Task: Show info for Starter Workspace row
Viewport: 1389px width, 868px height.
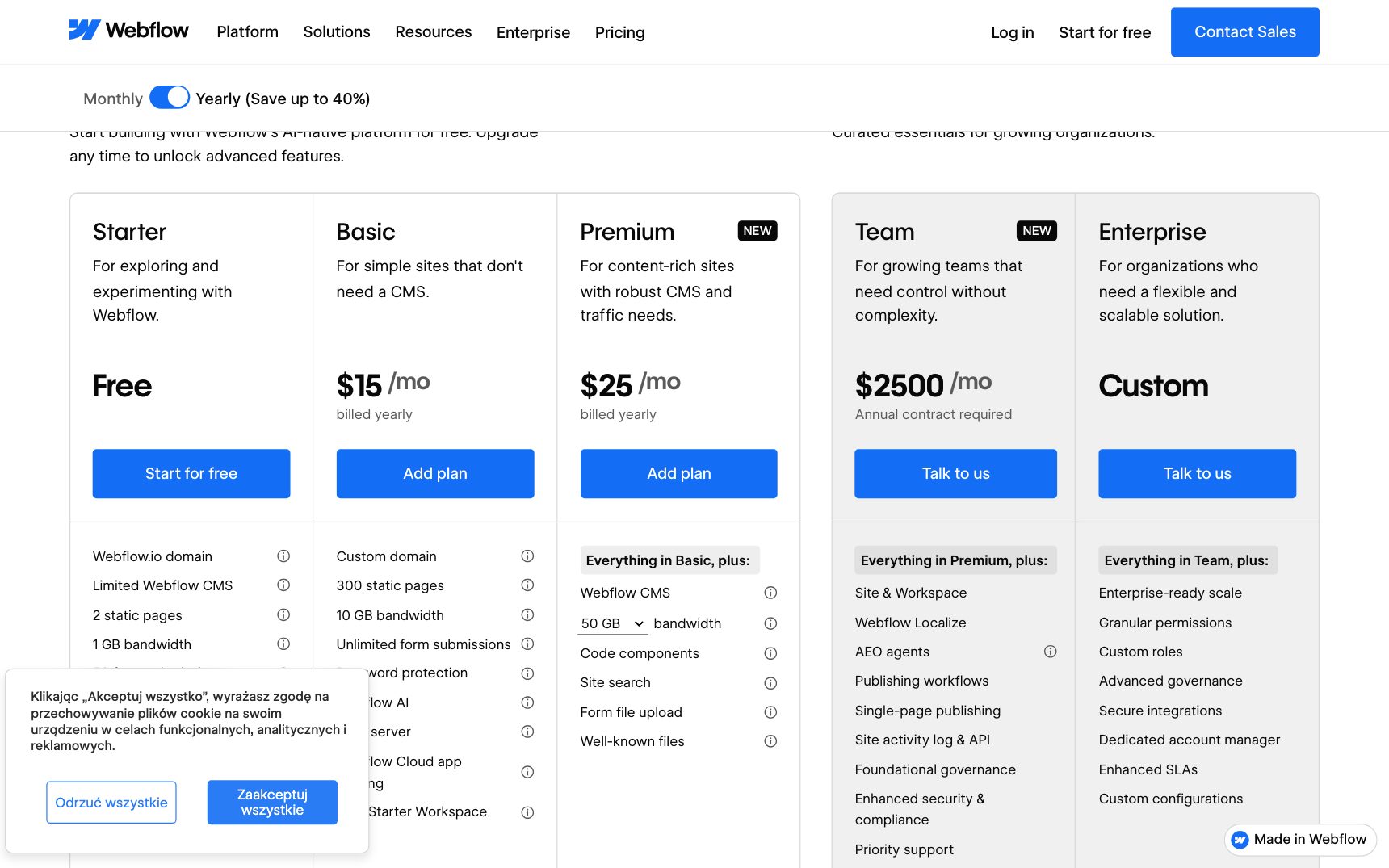Action: (x=527, y=812)
